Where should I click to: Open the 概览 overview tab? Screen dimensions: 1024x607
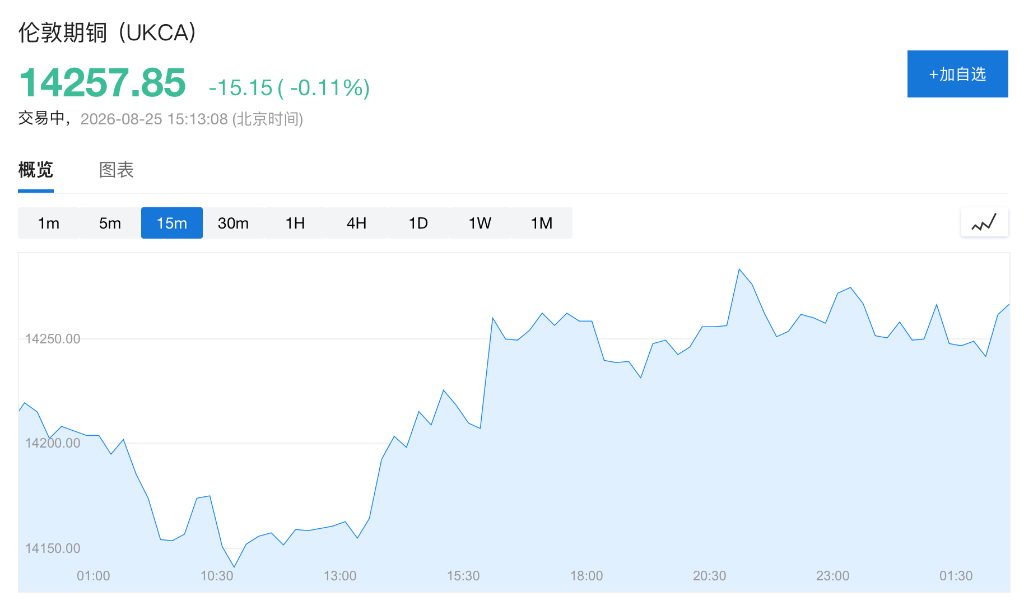(x=36, y=171)
